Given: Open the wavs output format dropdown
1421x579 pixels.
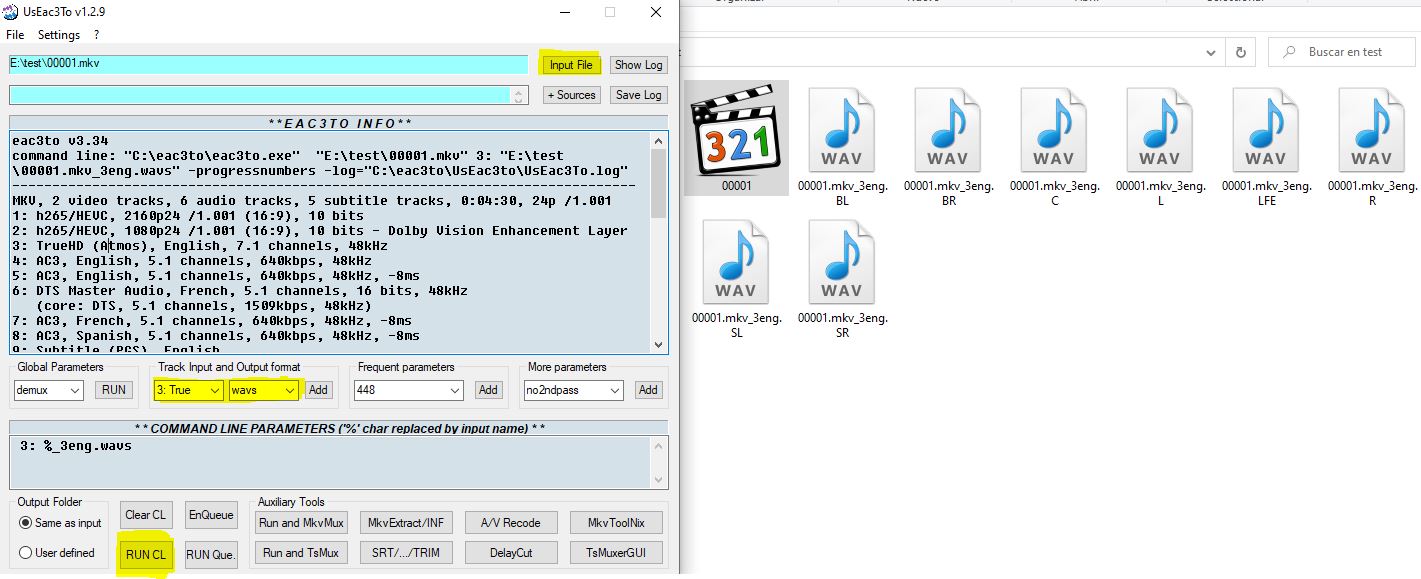Looking at the screenshot, I should click(264, 390).
